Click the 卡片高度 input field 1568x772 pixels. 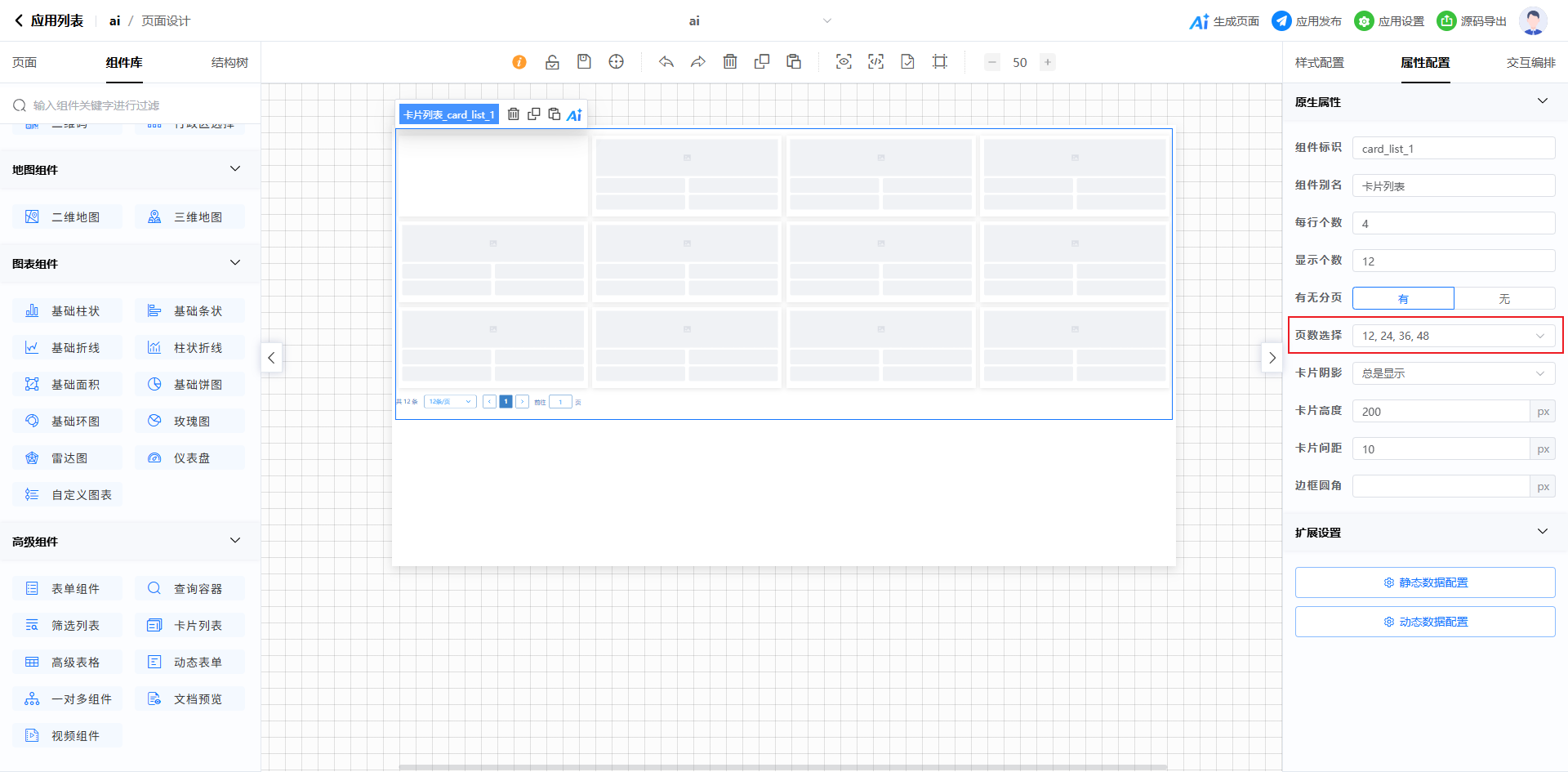(x=1441, y=412)
